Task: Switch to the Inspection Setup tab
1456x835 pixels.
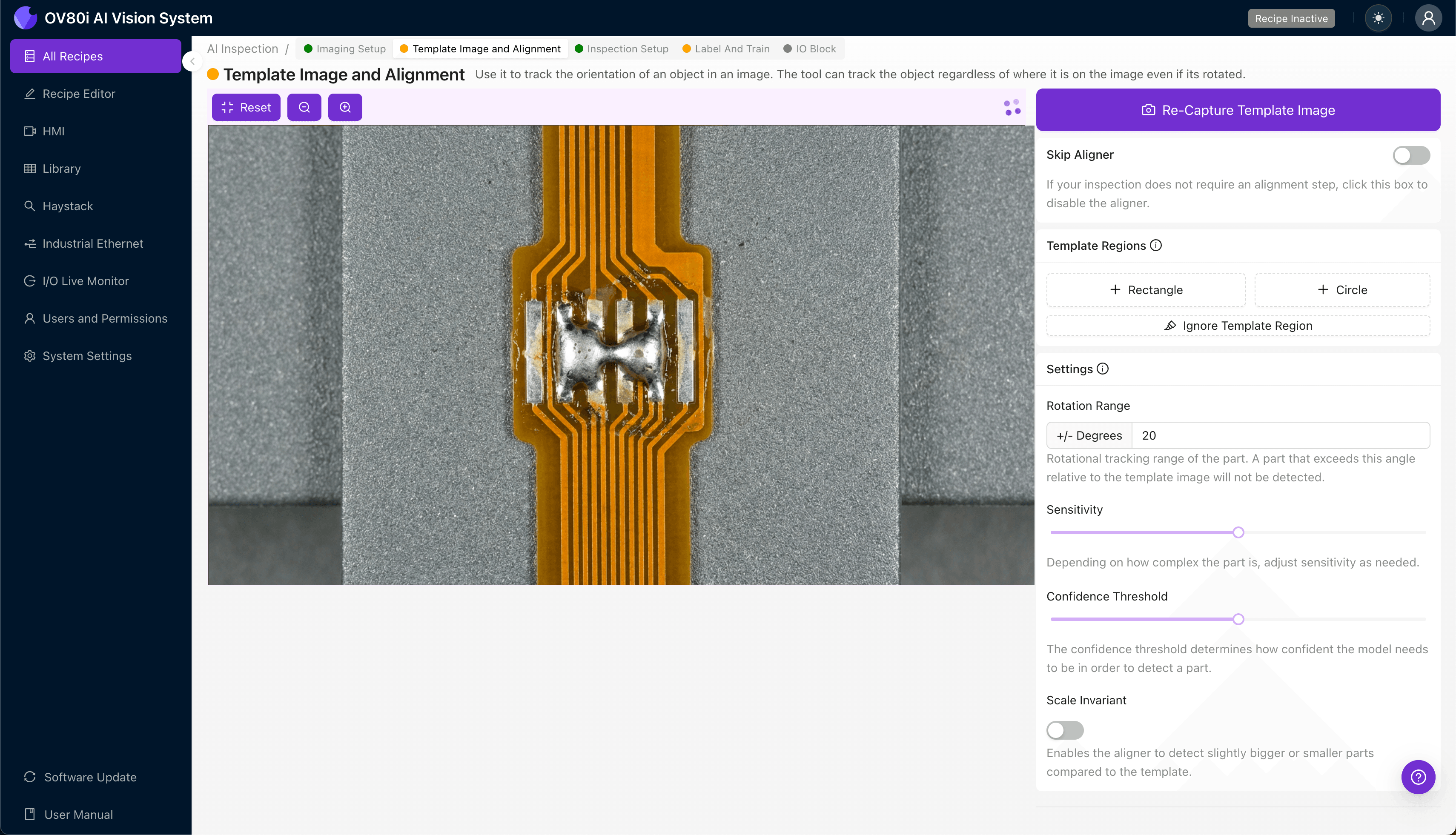Action: pos(621,49)
